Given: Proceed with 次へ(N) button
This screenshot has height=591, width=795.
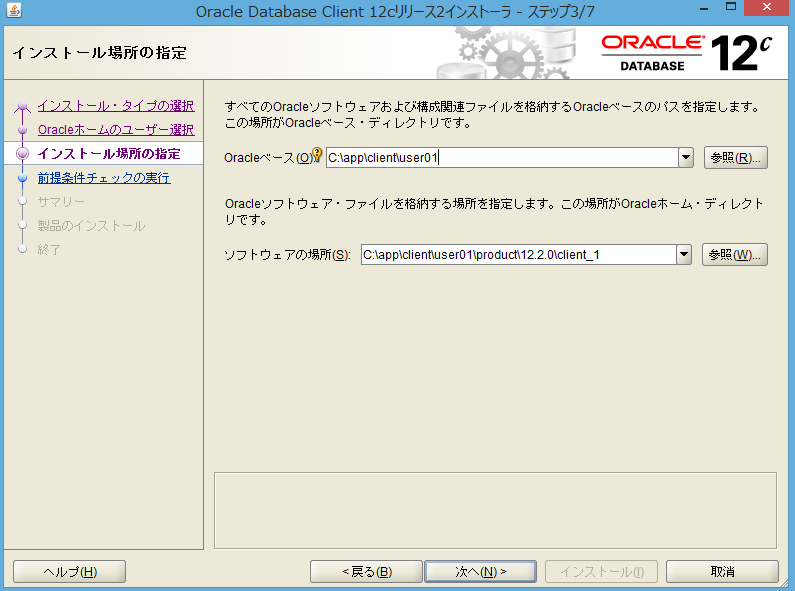Looking at the screenshot, I should 481,572.
